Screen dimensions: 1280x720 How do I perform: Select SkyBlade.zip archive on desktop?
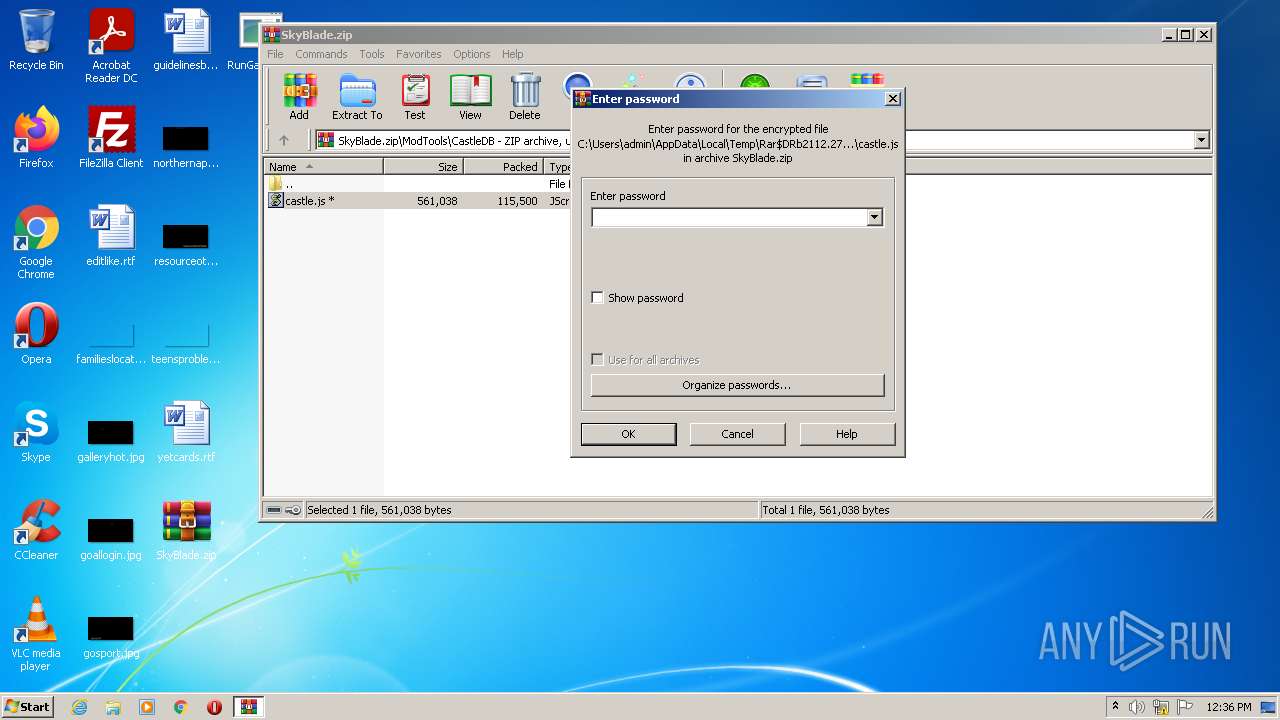(x=186, y=530)
